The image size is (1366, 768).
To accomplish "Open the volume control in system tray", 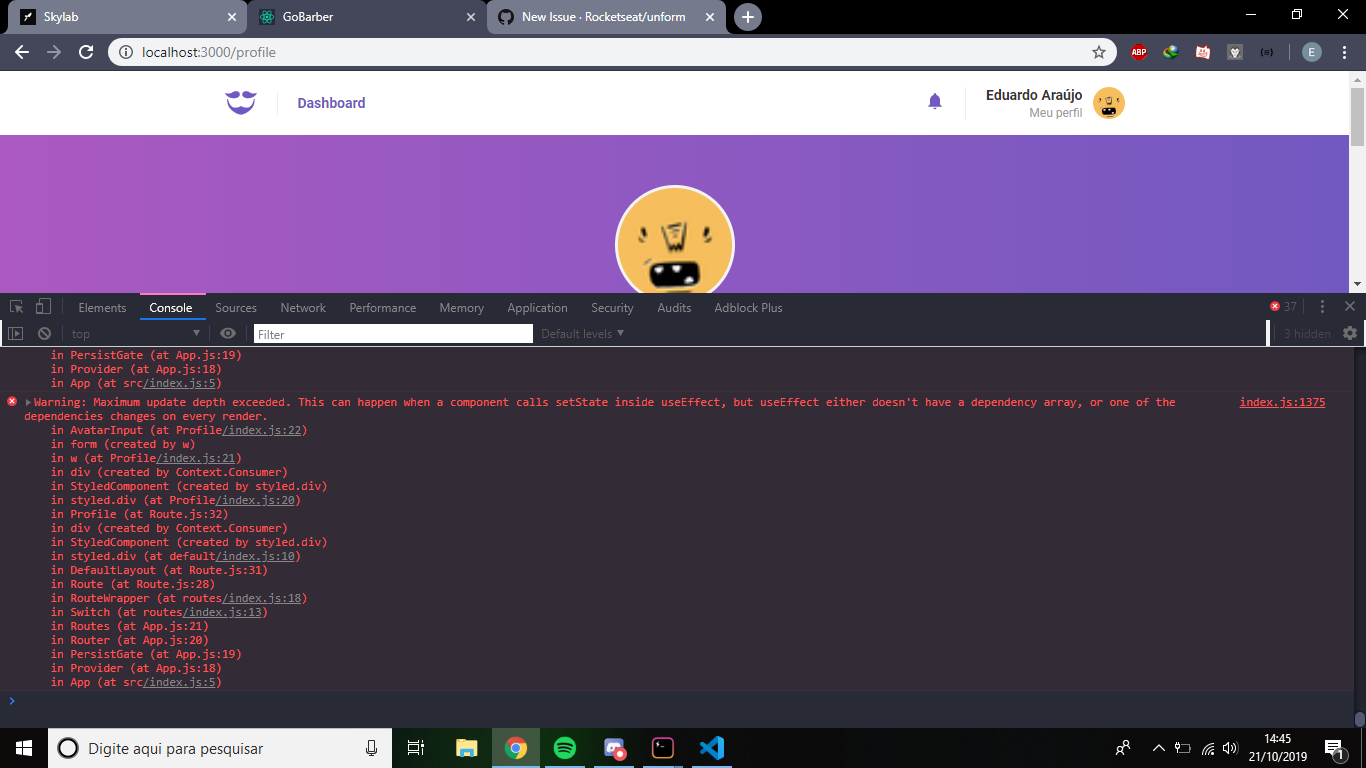I will click(x=1230, y=748).
